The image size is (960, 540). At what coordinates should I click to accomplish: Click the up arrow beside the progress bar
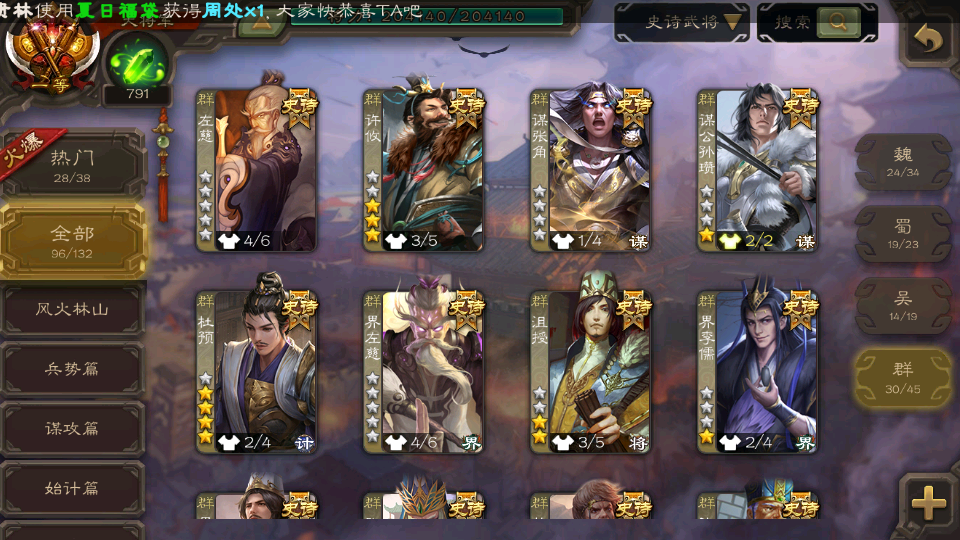[261, 23]
